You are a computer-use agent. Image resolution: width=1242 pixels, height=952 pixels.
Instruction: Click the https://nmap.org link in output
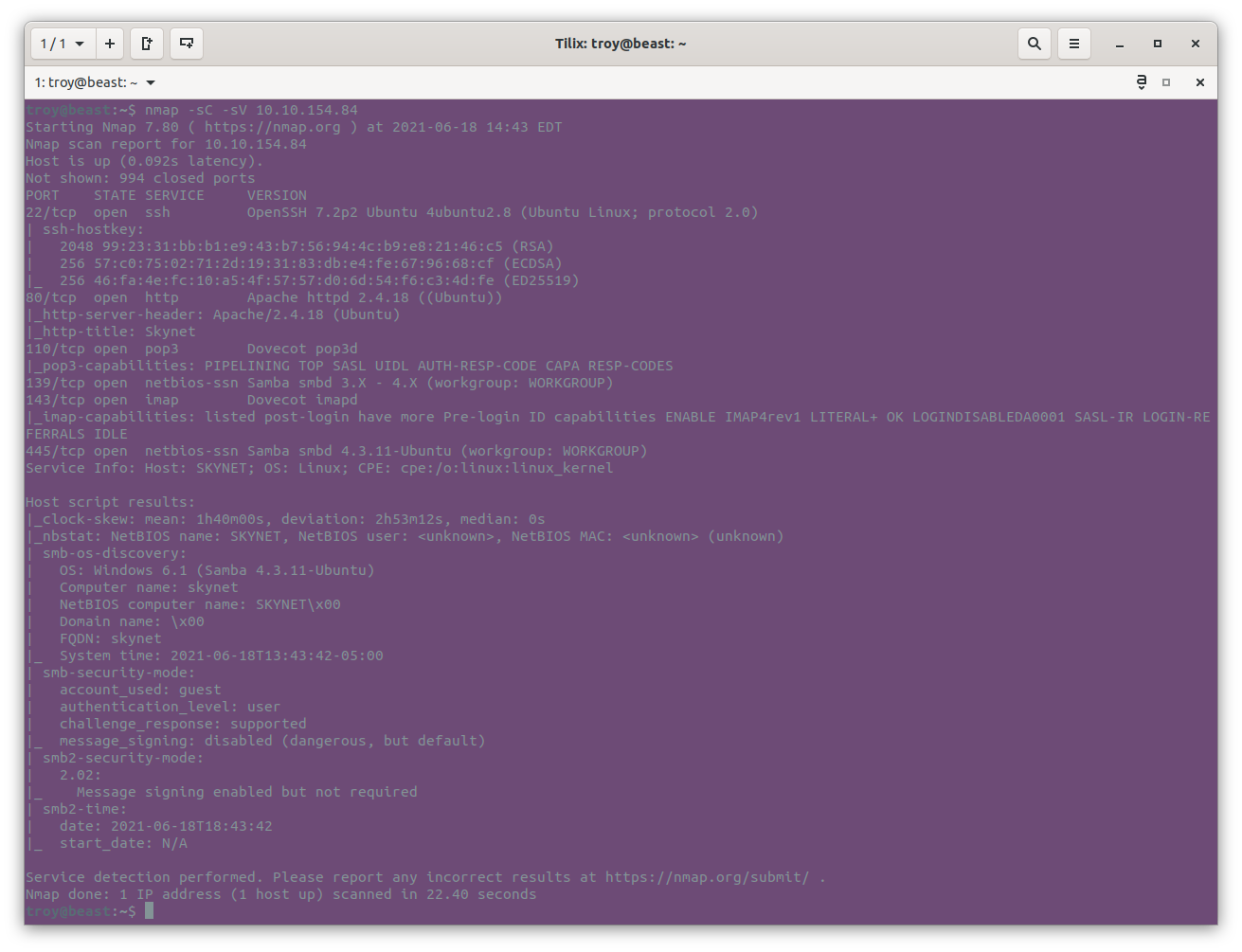[273, 127]
